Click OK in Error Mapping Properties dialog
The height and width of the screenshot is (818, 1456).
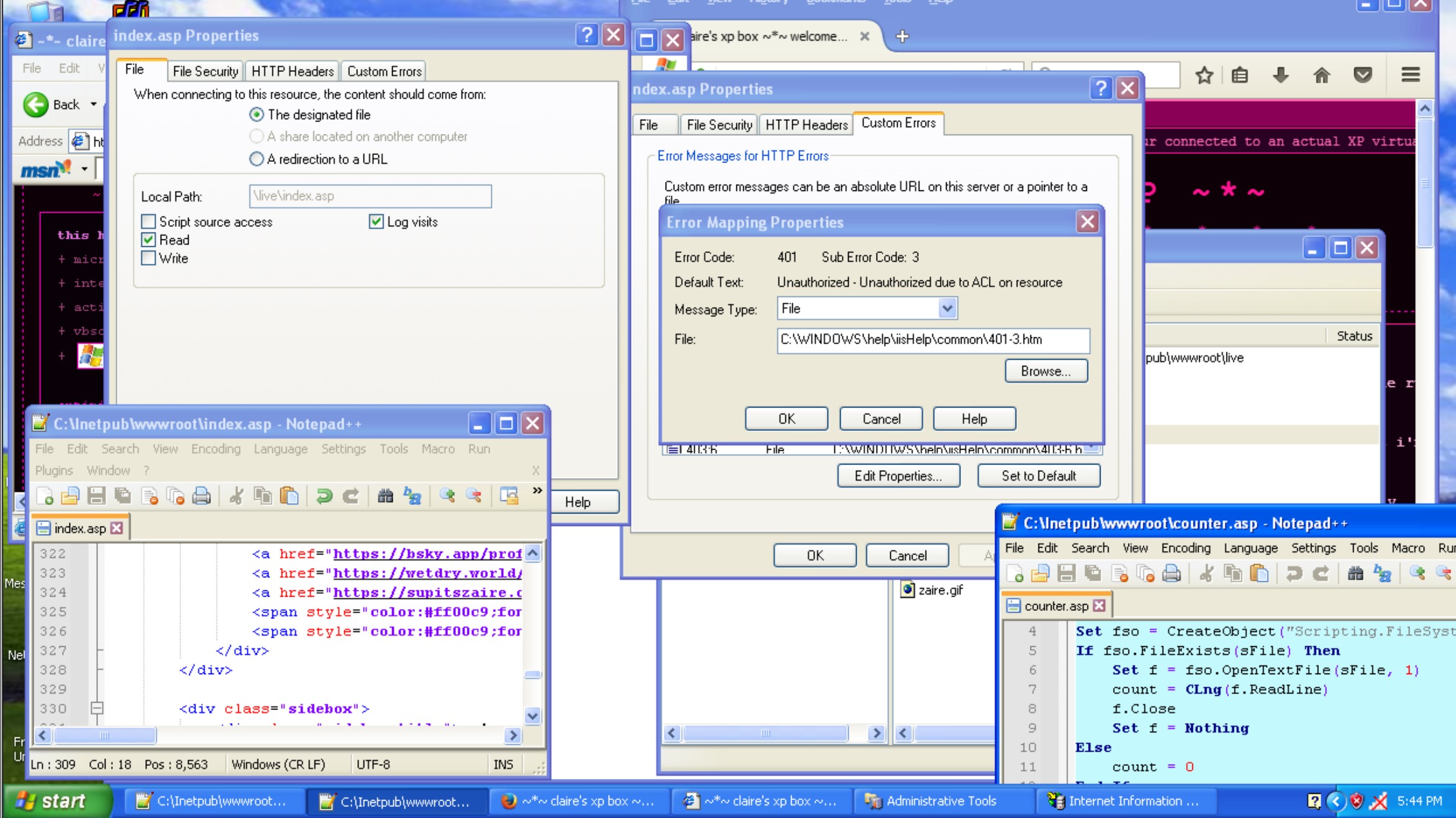786,419
